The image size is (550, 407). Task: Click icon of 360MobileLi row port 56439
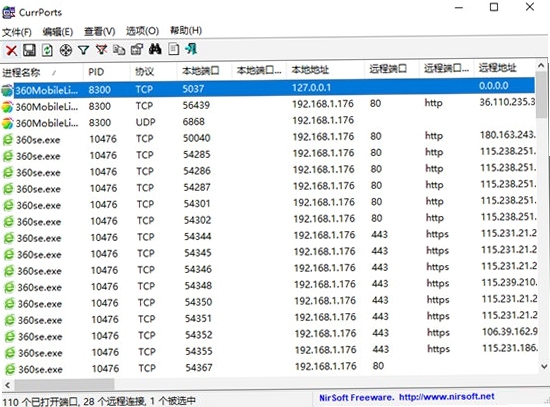pos(7,107)
